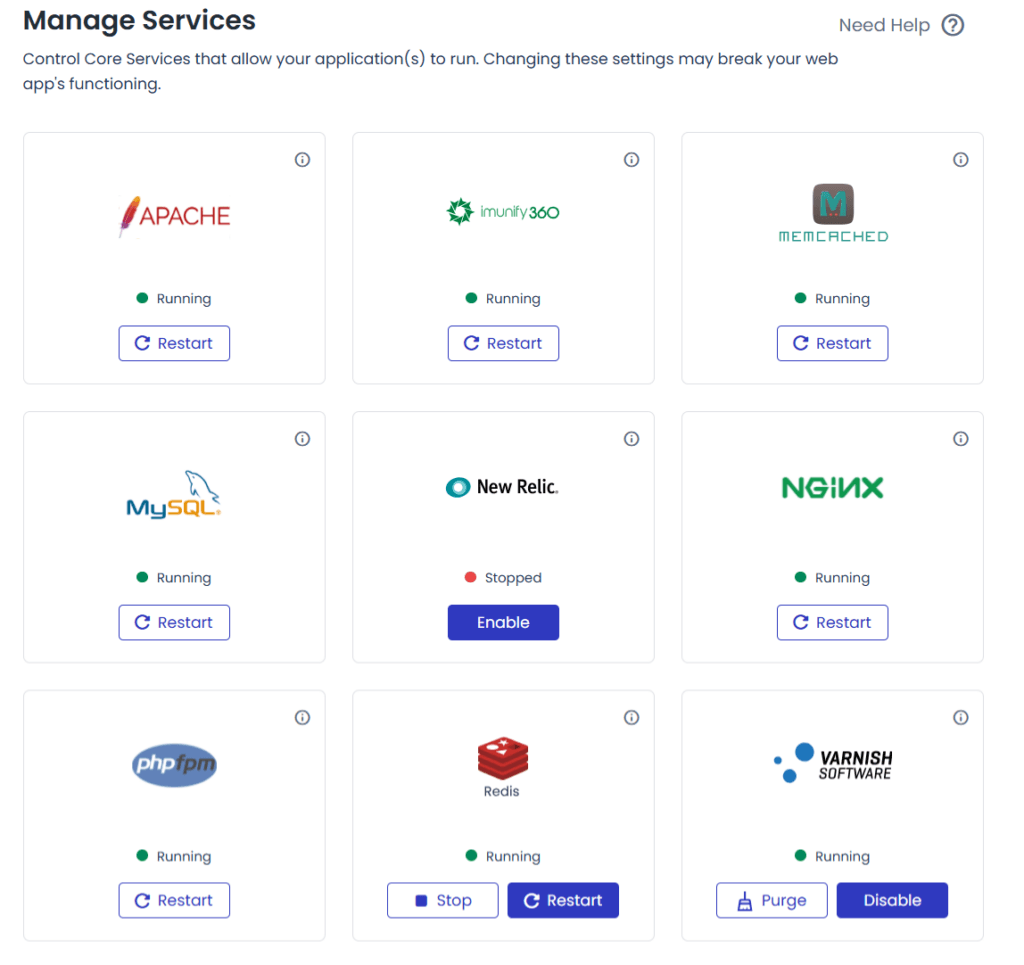Open the info icon on the PHP-FPM card

302,718
